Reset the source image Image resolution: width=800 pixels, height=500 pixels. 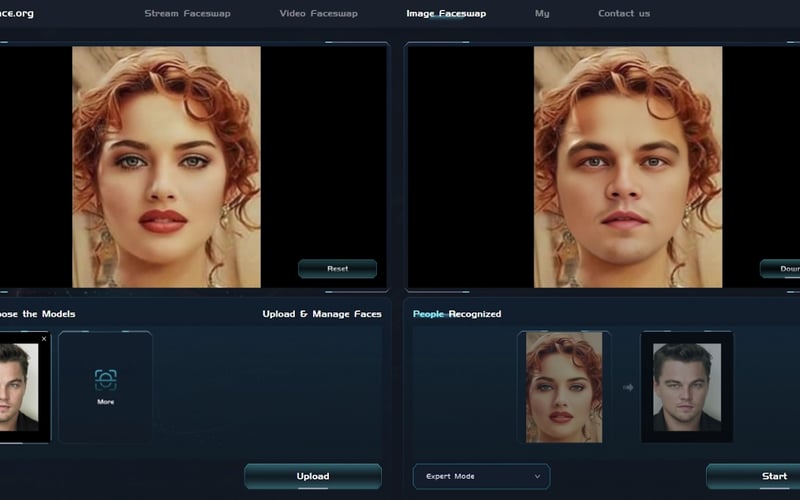[337, 268]
